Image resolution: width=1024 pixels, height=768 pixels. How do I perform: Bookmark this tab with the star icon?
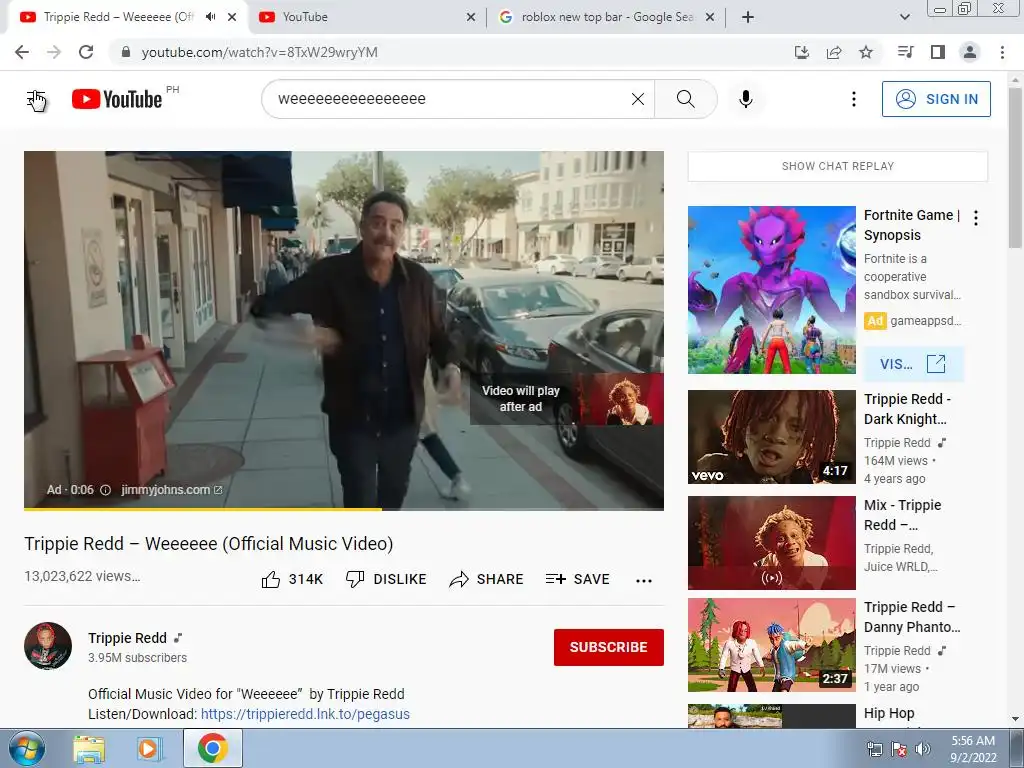(866, 52)
